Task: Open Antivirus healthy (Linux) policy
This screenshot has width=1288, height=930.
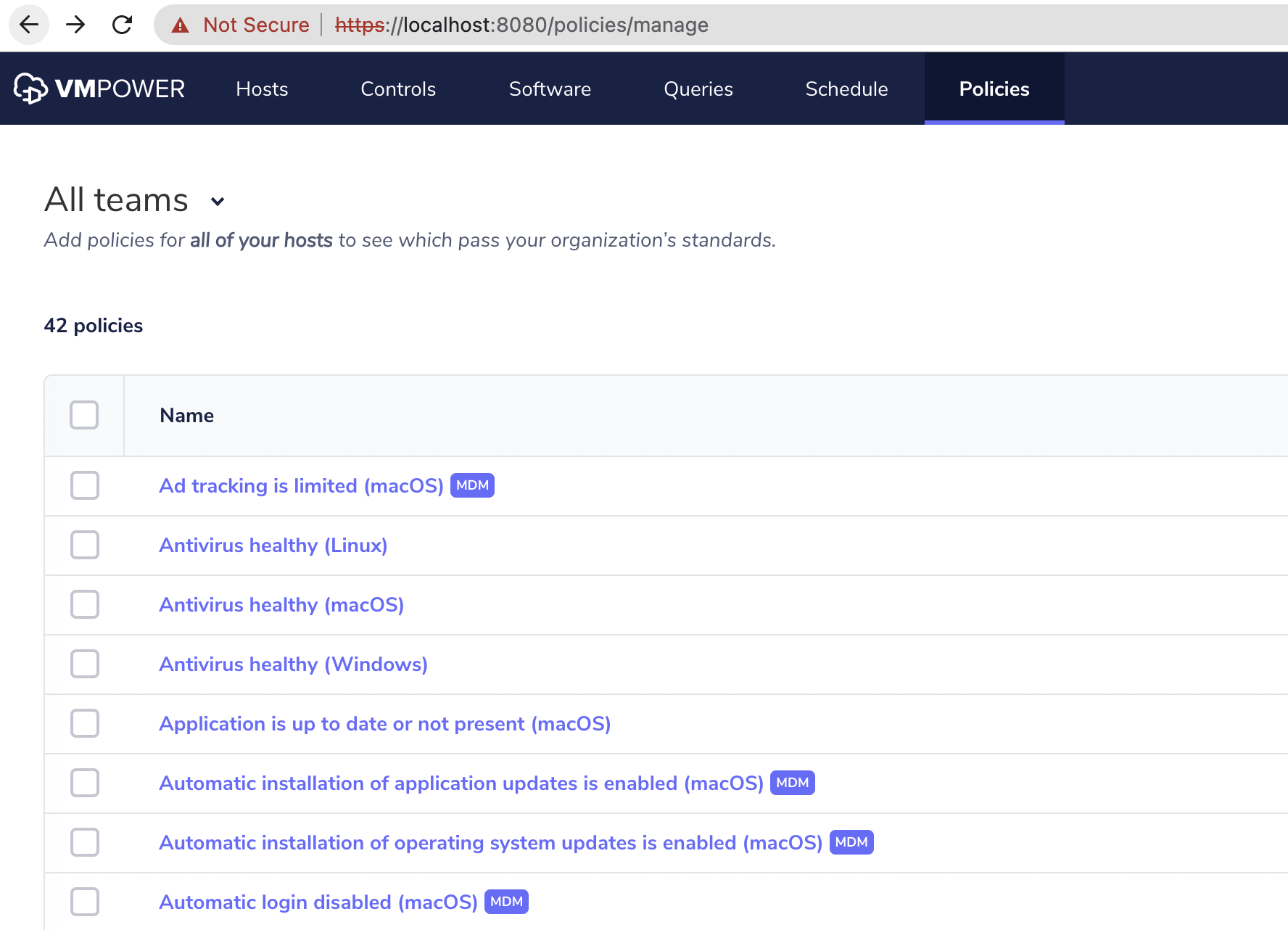Action: 273,545
